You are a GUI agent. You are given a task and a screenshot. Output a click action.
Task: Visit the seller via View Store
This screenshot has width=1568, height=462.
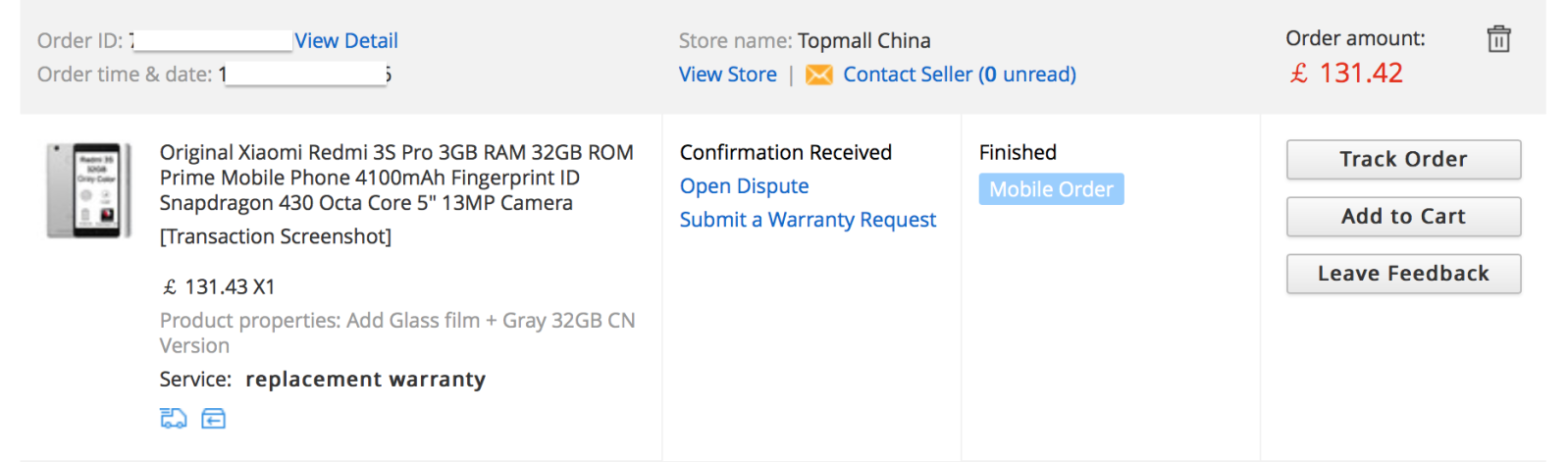pos(727,75)
